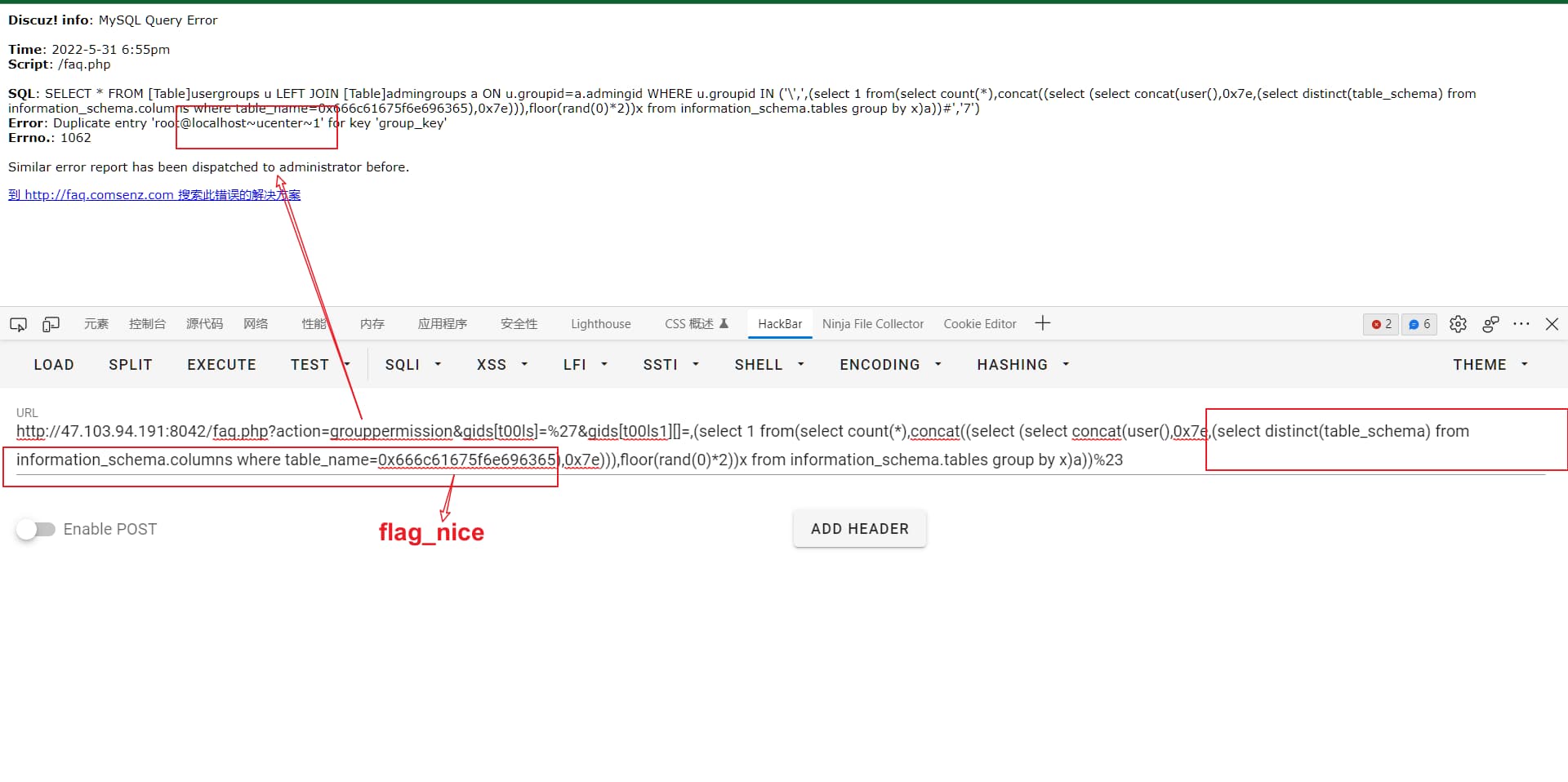
Task: Click into the HackBar URL input field
Action: pos(781,446)
